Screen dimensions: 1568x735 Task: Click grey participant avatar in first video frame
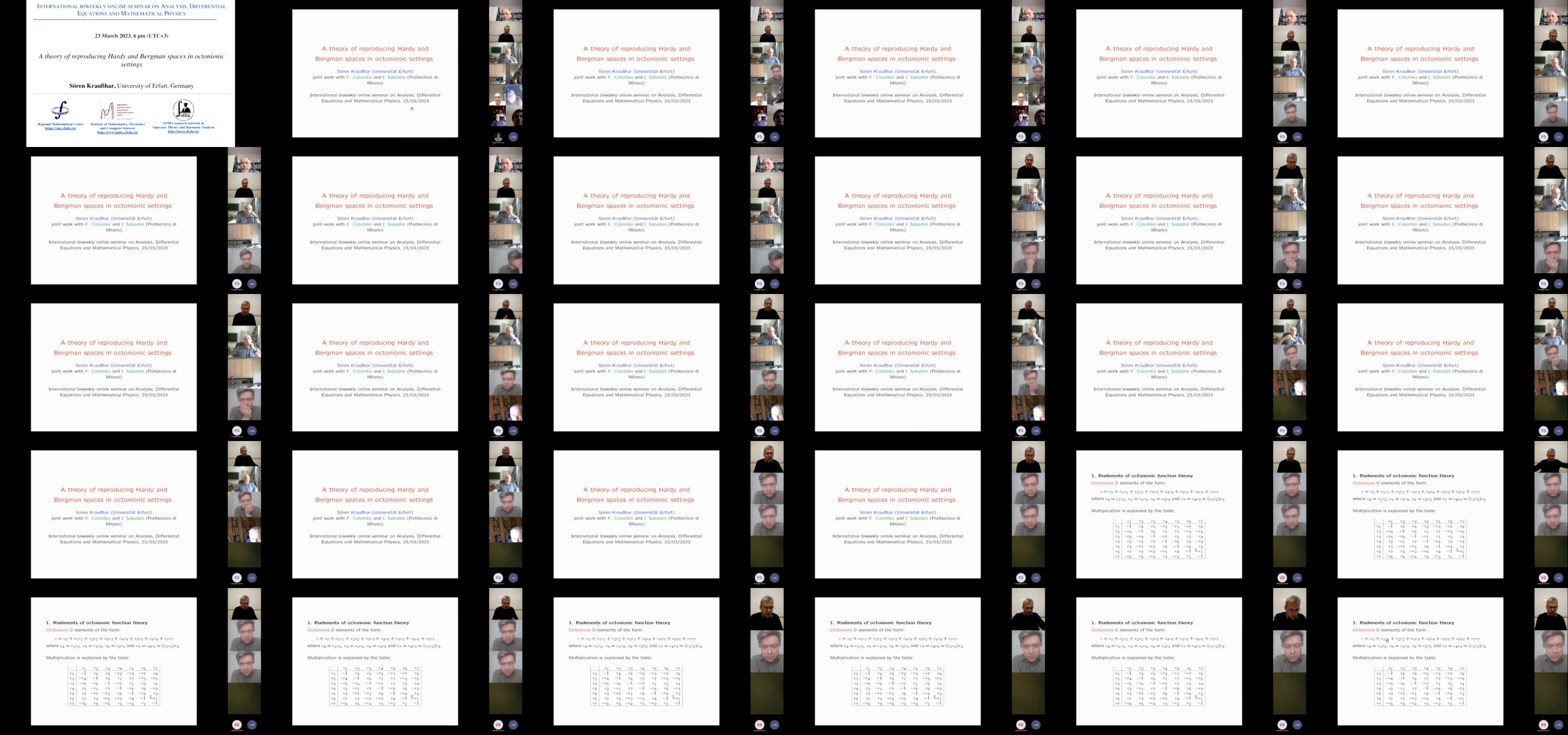(x=499, y=137)
